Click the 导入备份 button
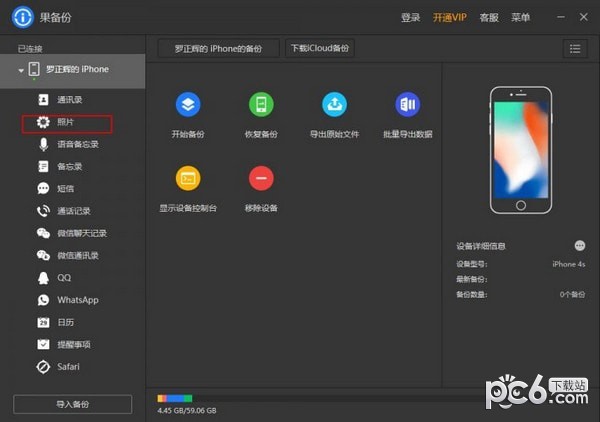This screenshot has width=600, height=422. click(72, 404)
